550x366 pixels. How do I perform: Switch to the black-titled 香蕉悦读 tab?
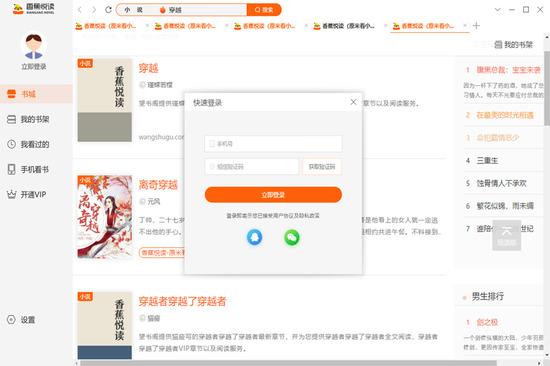tap(344, 26)
